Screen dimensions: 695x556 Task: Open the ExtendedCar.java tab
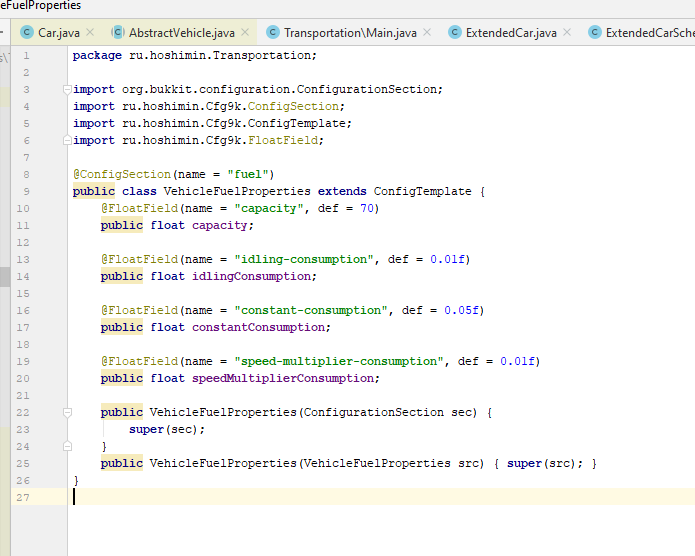click(510, 33)
